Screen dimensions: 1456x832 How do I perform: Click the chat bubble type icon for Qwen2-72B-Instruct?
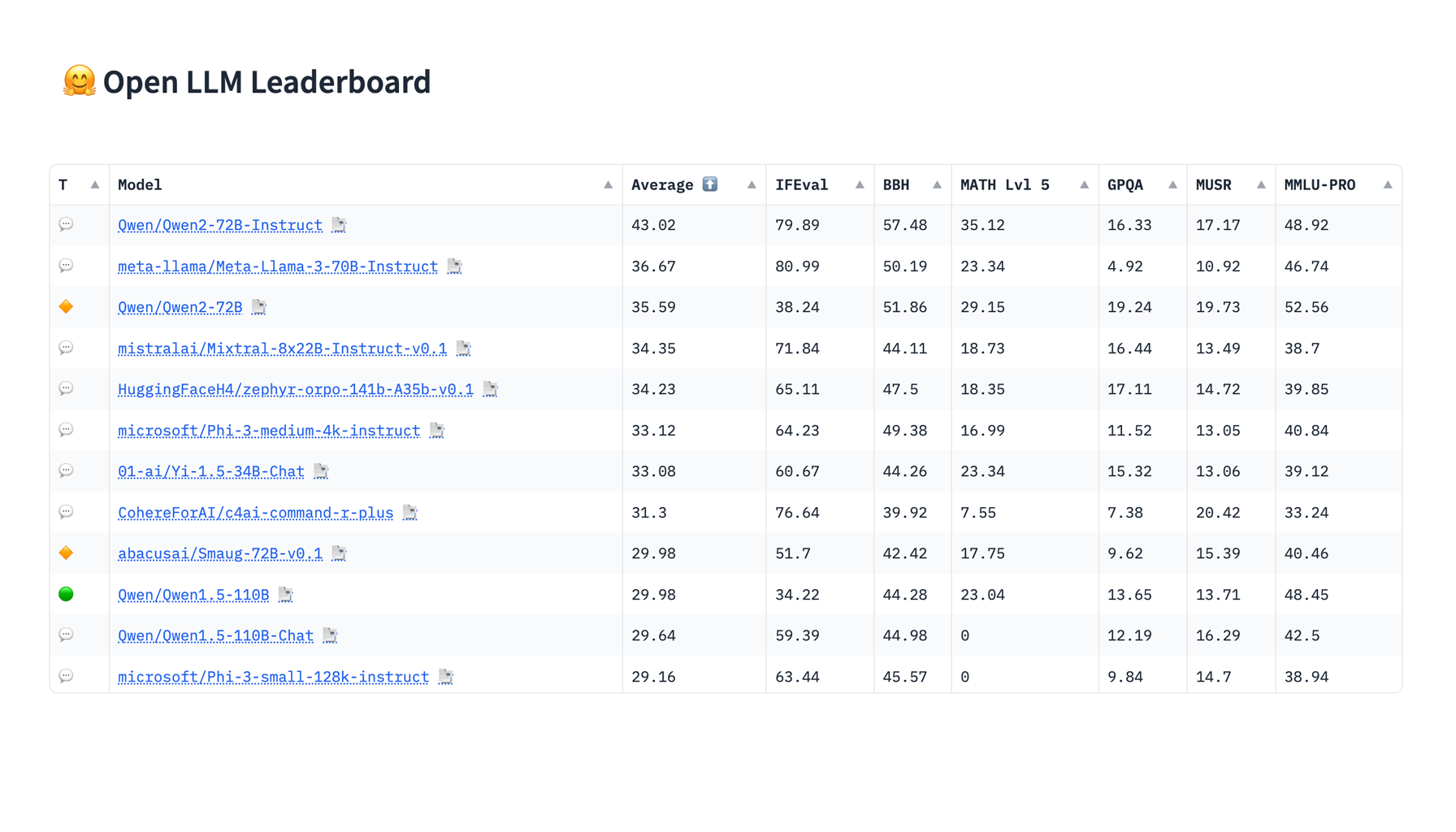point(67,224)
